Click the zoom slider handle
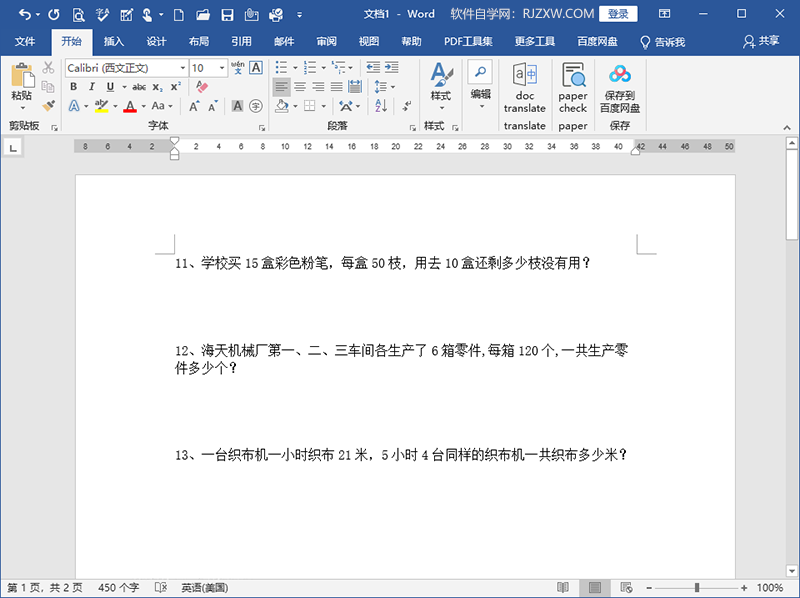The image size is (800, 598). 697,588
